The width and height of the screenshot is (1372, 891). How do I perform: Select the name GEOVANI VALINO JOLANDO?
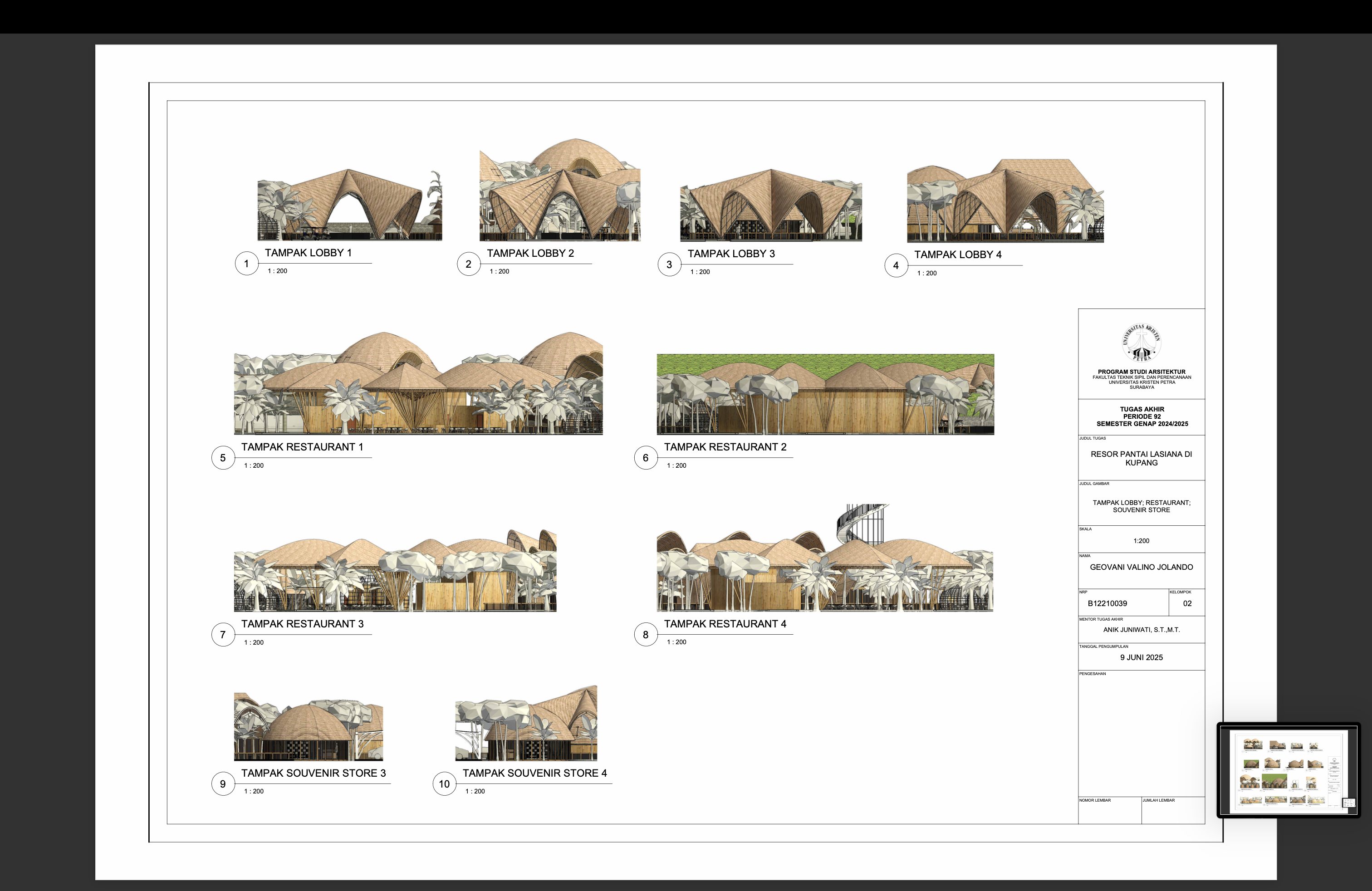(x=1141, y=567)
